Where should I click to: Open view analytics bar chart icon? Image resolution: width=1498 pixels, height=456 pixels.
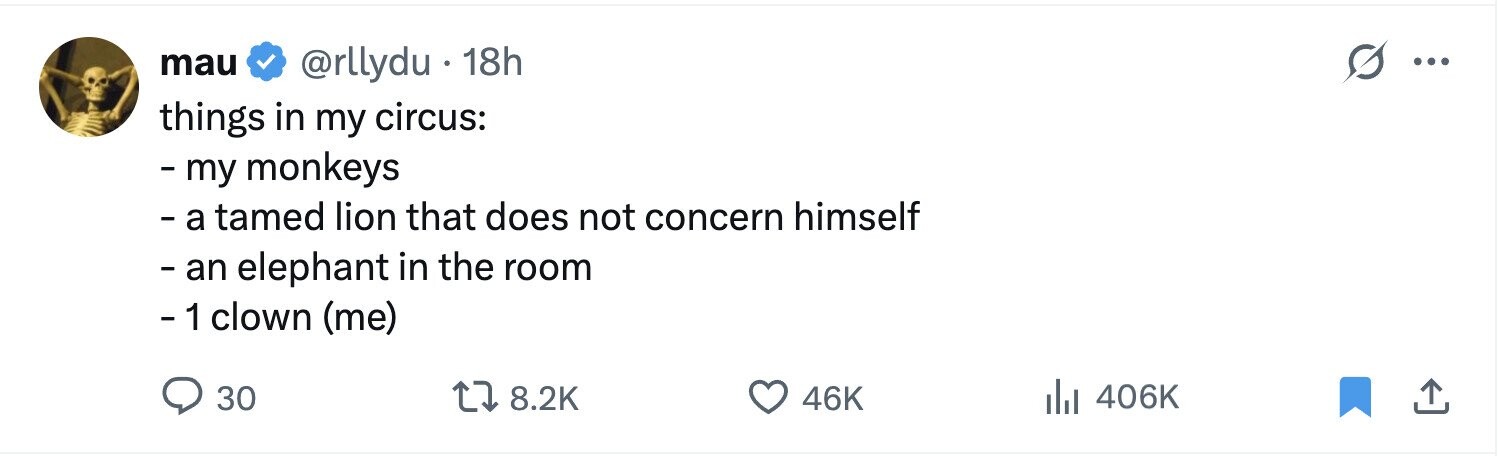tap(1061, 398)
